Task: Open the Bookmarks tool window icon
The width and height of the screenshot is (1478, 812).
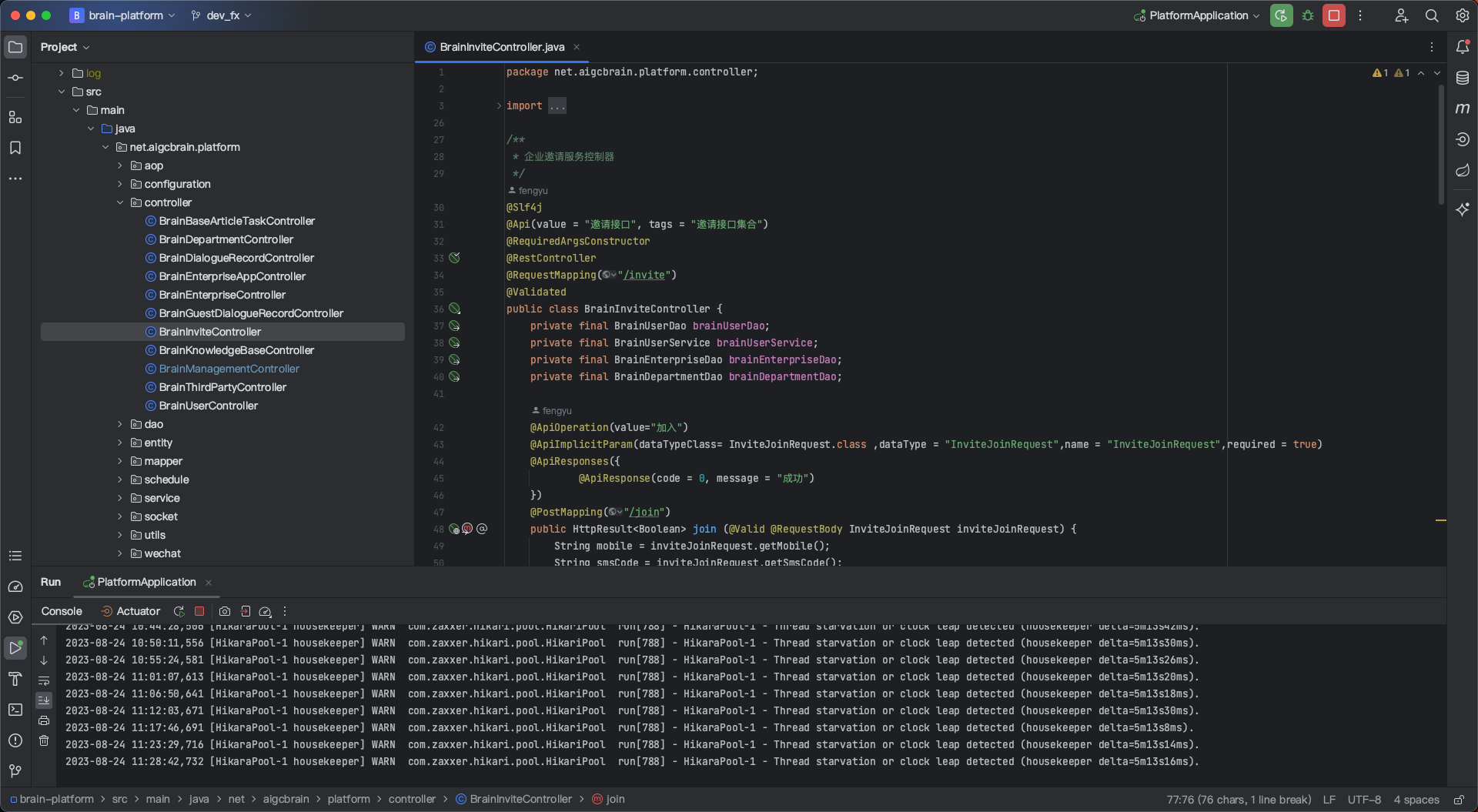Action: point(15,148)
